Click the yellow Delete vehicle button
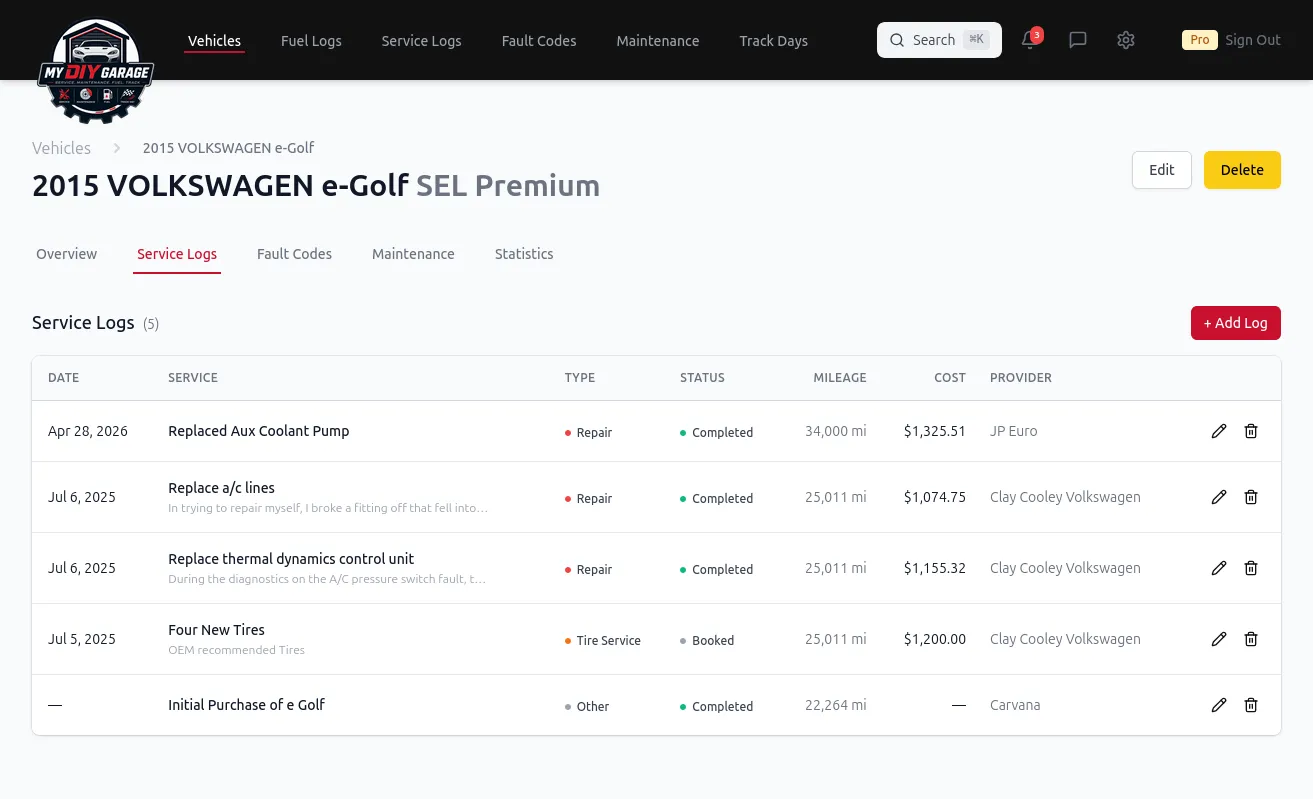The width and height of the screenshot is (1313, 799). pos(1242,170)
